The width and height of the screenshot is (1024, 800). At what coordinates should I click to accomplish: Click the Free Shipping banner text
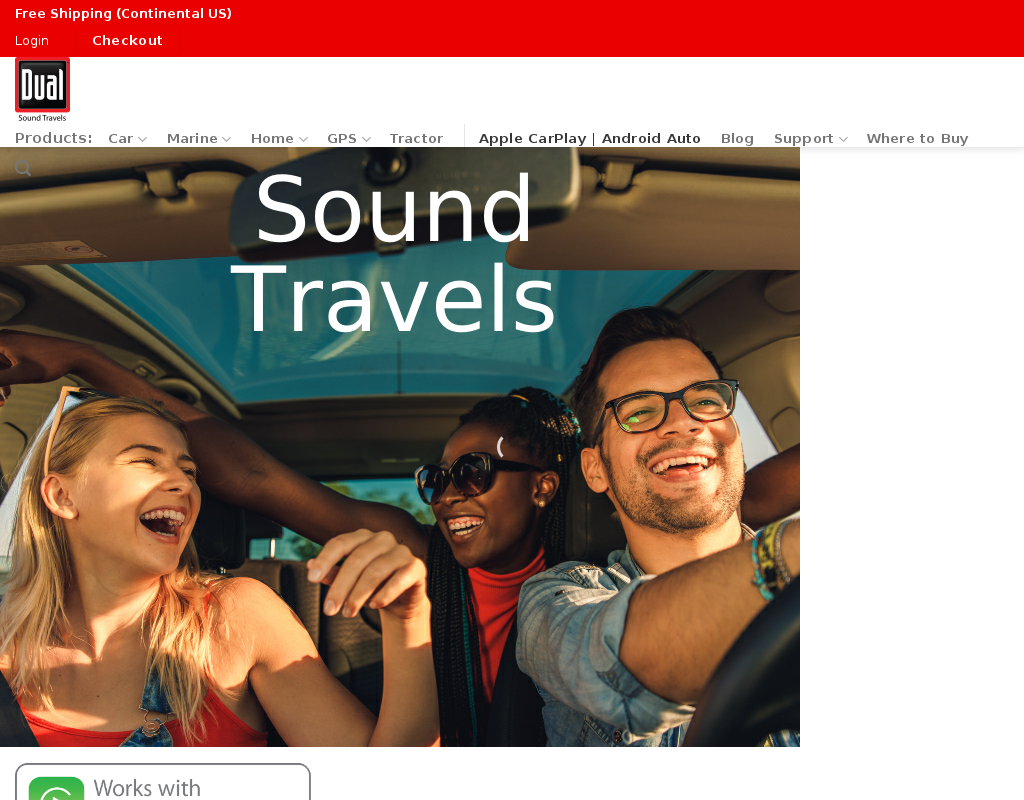123,14
